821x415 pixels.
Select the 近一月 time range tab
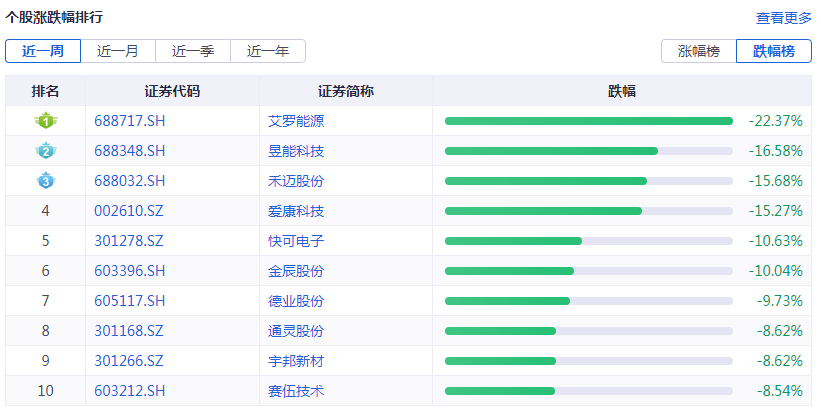click(x=118, y=51)
